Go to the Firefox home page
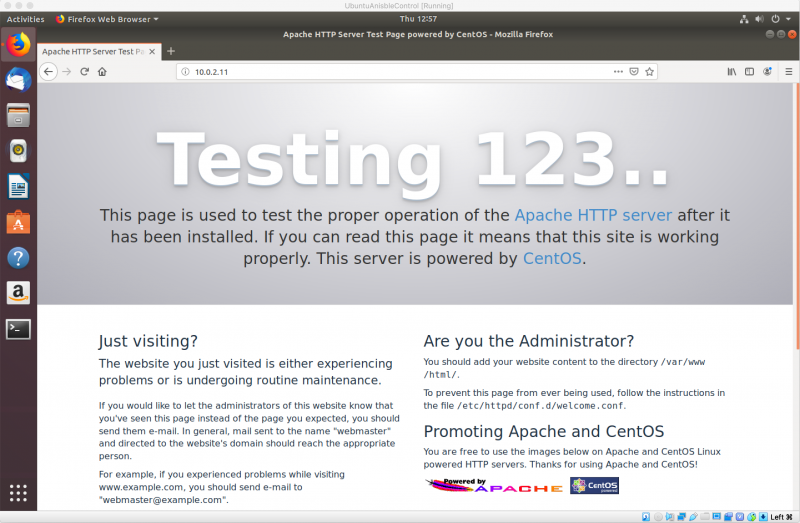Screen dimensions: 800x523 102,72
